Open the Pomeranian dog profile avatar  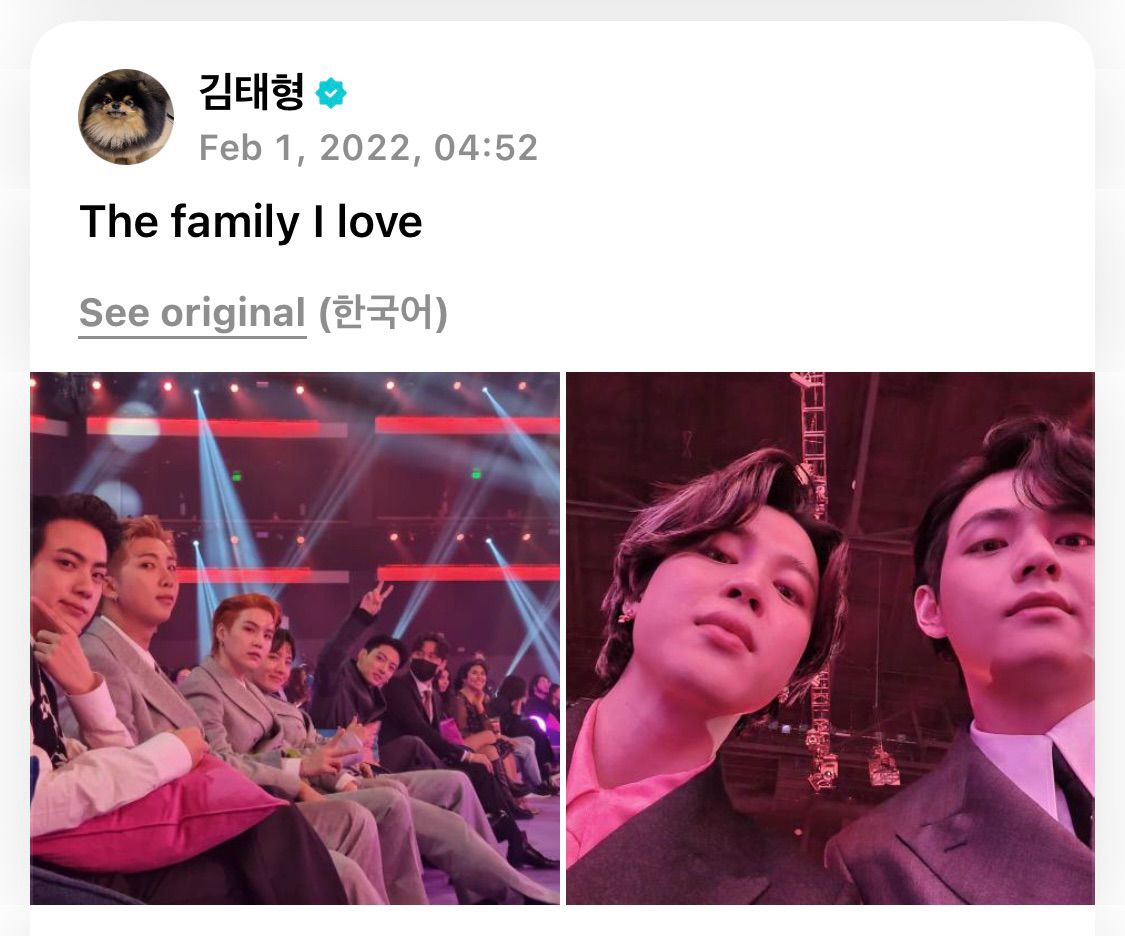tap(126, 117)
